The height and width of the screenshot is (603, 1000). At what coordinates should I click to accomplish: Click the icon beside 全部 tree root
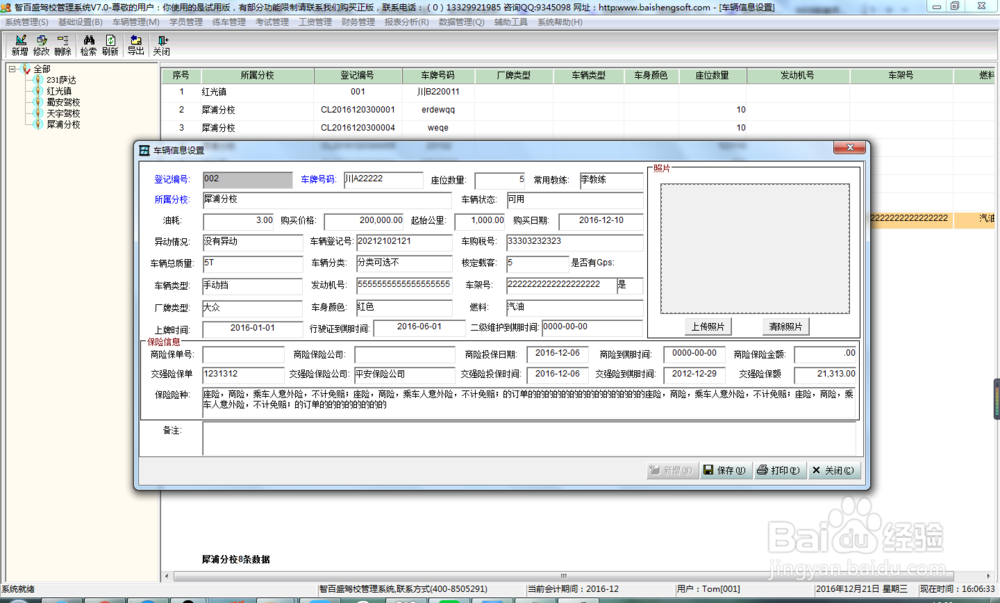pos(26,69)
